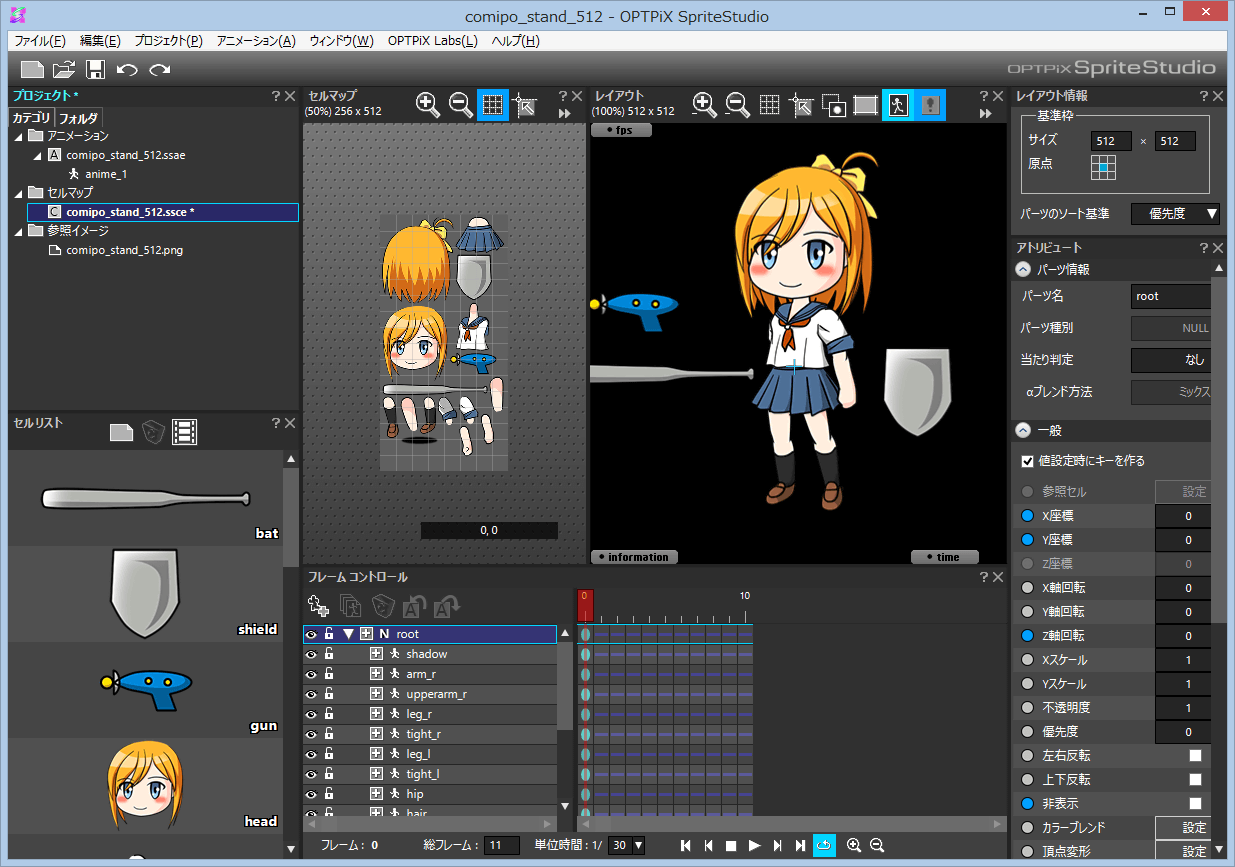1235x867 pixels.
Task: Zoom out on the セルマップ cell map view
Action: pos(461,104)
